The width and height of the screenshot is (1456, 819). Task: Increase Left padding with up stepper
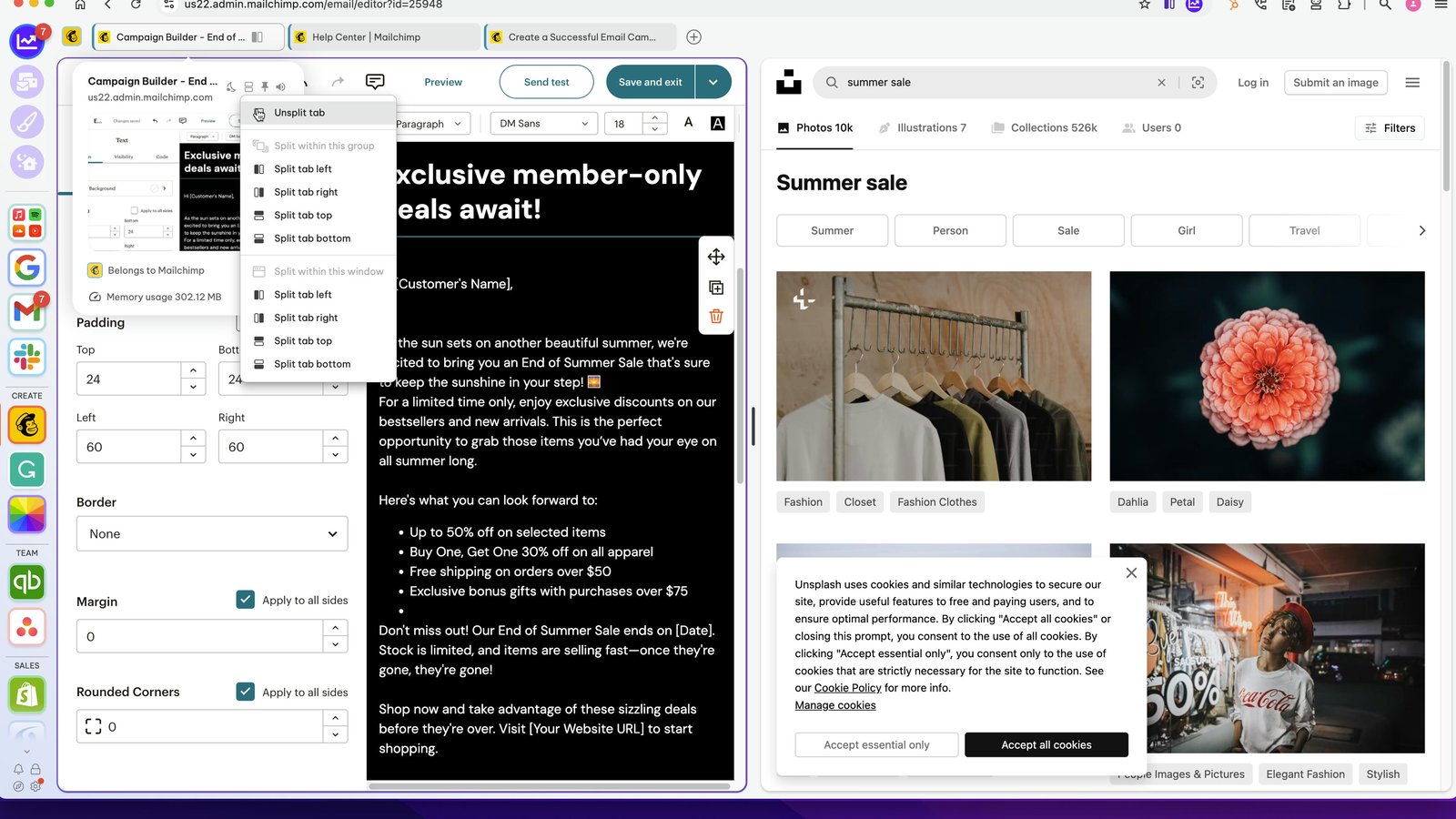(x=193, y=439)
